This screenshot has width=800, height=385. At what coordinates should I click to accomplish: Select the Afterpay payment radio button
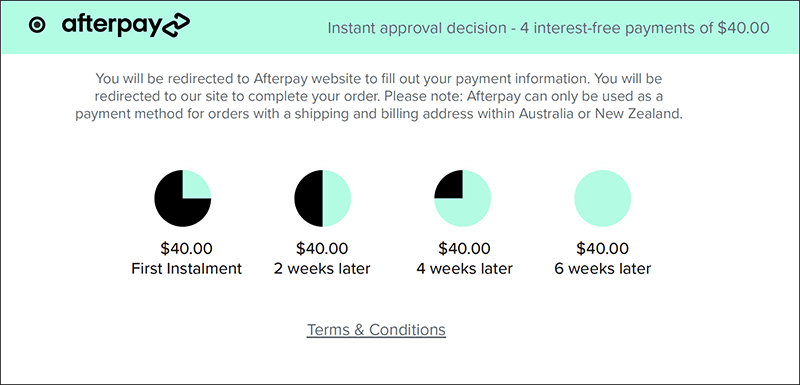click(x=37, y=25)
